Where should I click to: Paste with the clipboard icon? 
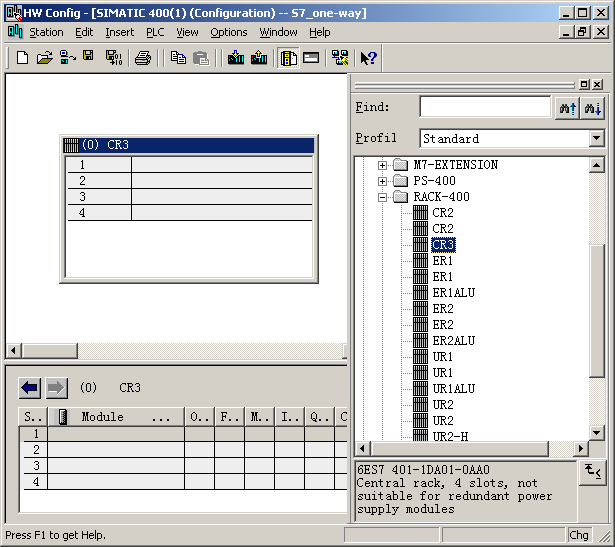[x=201, y=58]
